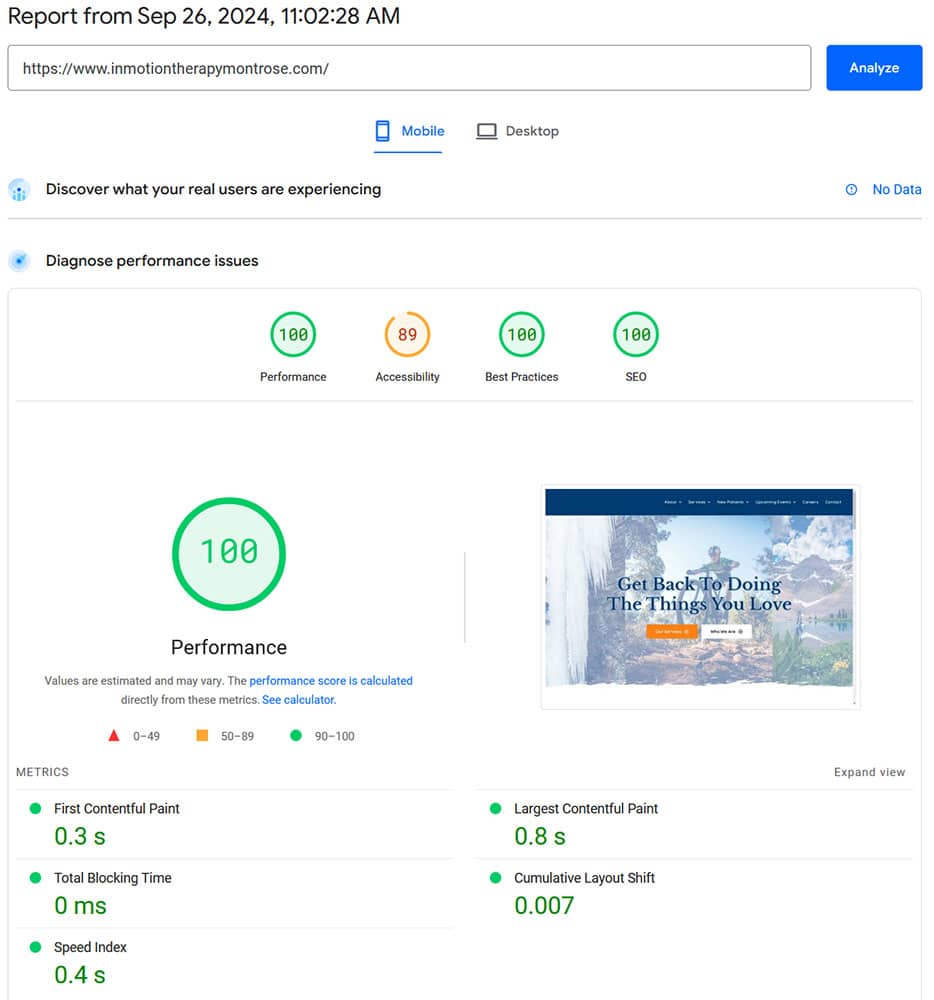Click the orange square 50–89 legend icon
The image size is (934, 1000).
pos(202,735)
